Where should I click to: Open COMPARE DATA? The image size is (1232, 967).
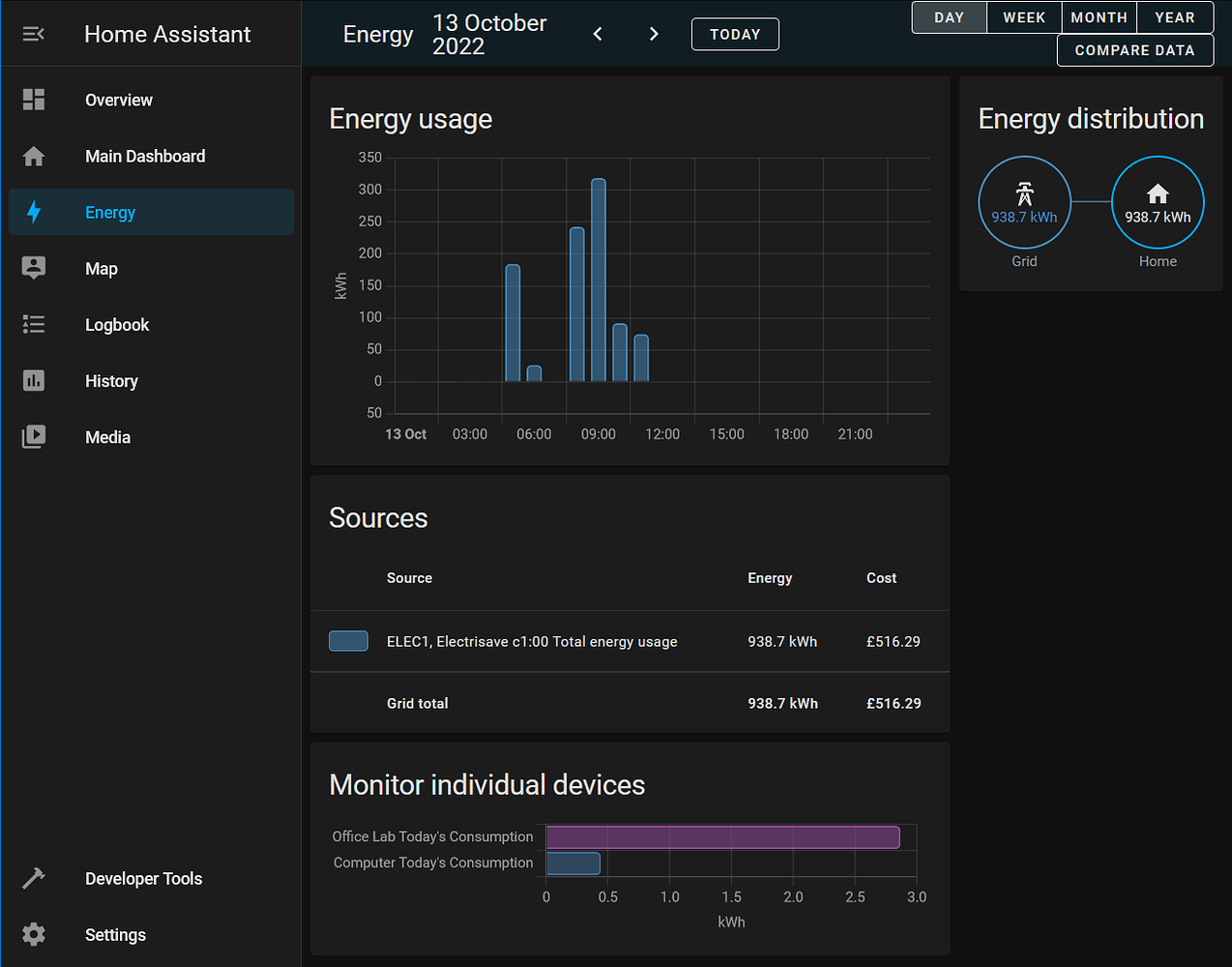pos(1134,49)
